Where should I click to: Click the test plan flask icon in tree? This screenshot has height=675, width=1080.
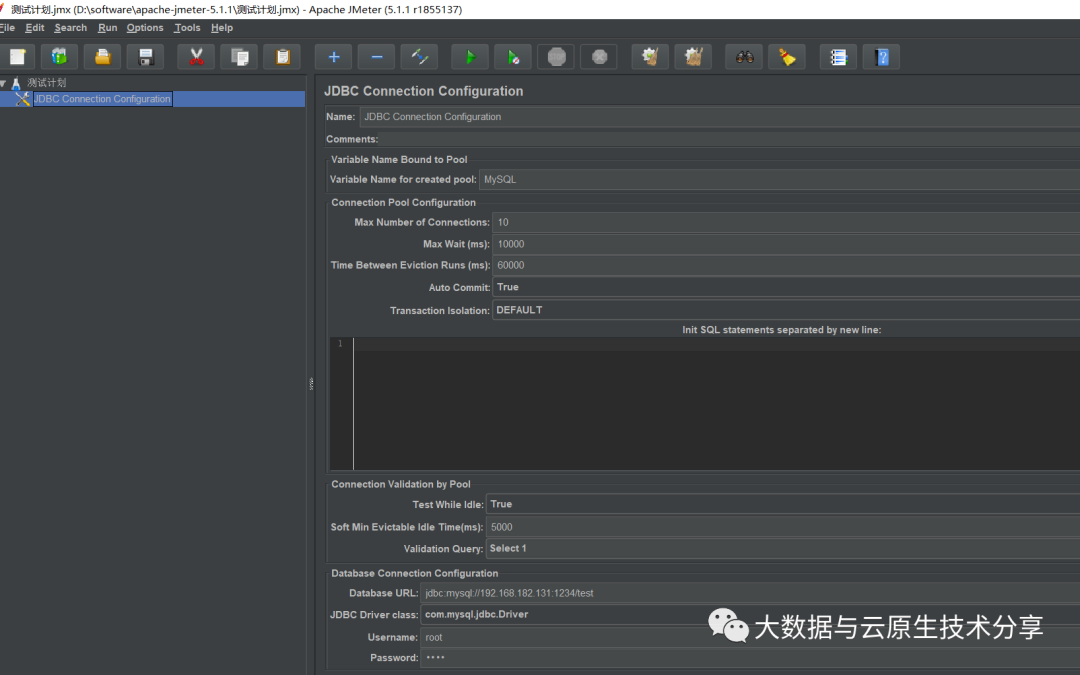(x=17, y=83)
